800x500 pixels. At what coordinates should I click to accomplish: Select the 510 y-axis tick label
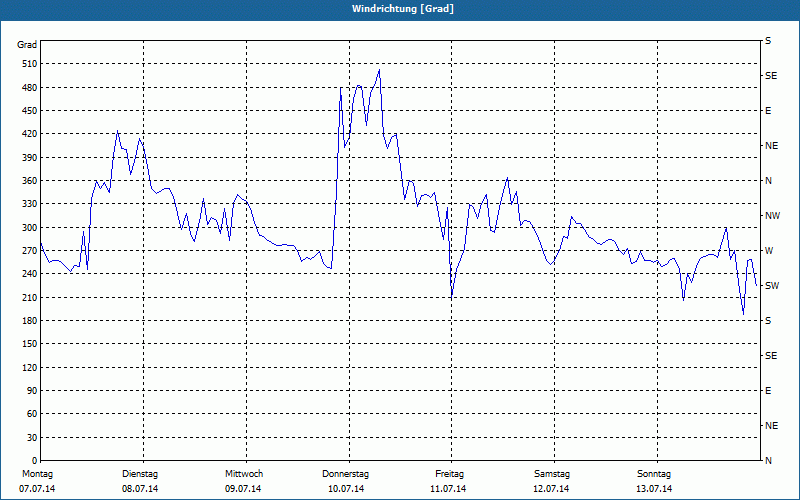click(x=30, y=64)
